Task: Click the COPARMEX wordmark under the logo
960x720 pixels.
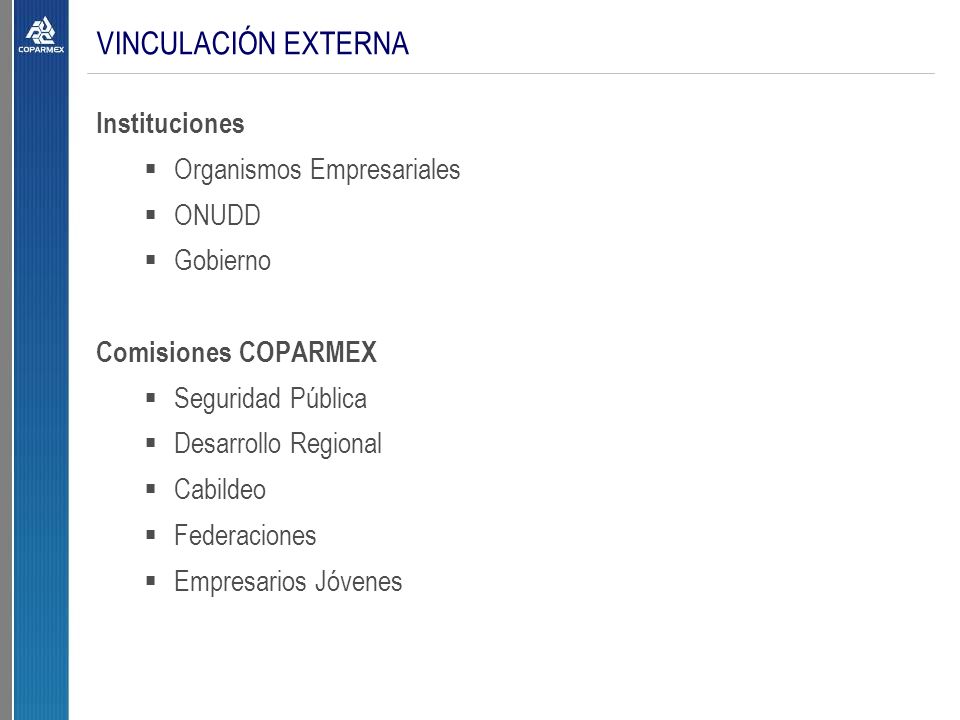Action: (41, 50)
